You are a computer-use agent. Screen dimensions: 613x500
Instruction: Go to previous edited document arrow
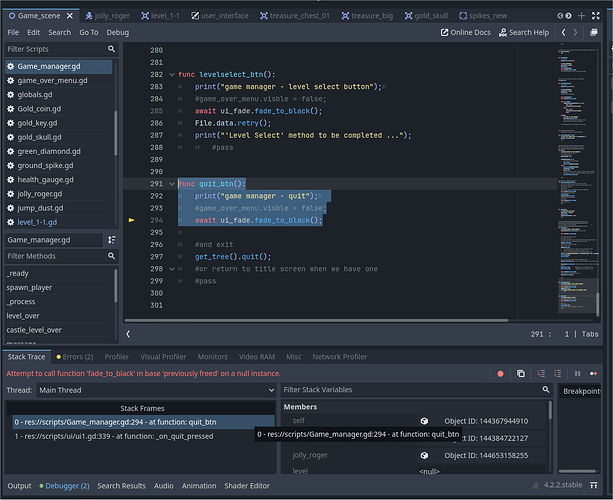563,32
